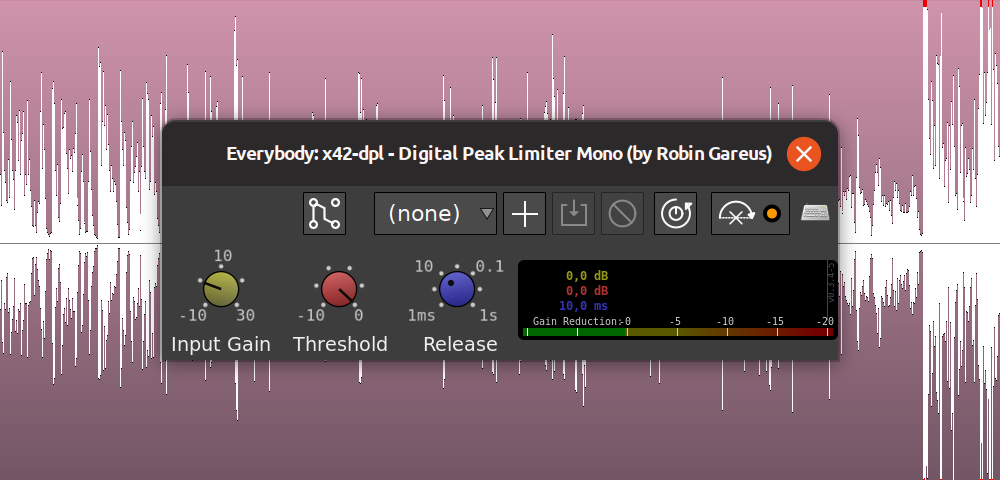Click the Release label
The height and width of the screenshot is (480, 1000).
coord(460,344)
